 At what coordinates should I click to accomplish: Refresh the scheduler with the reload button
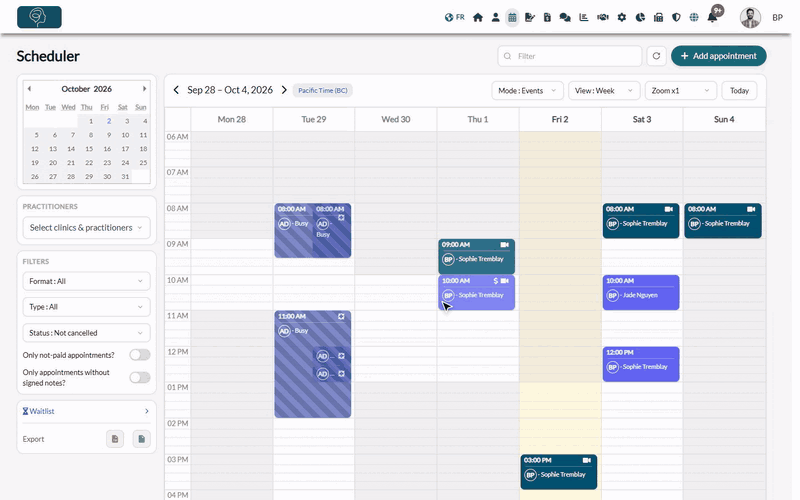point(656,56)
